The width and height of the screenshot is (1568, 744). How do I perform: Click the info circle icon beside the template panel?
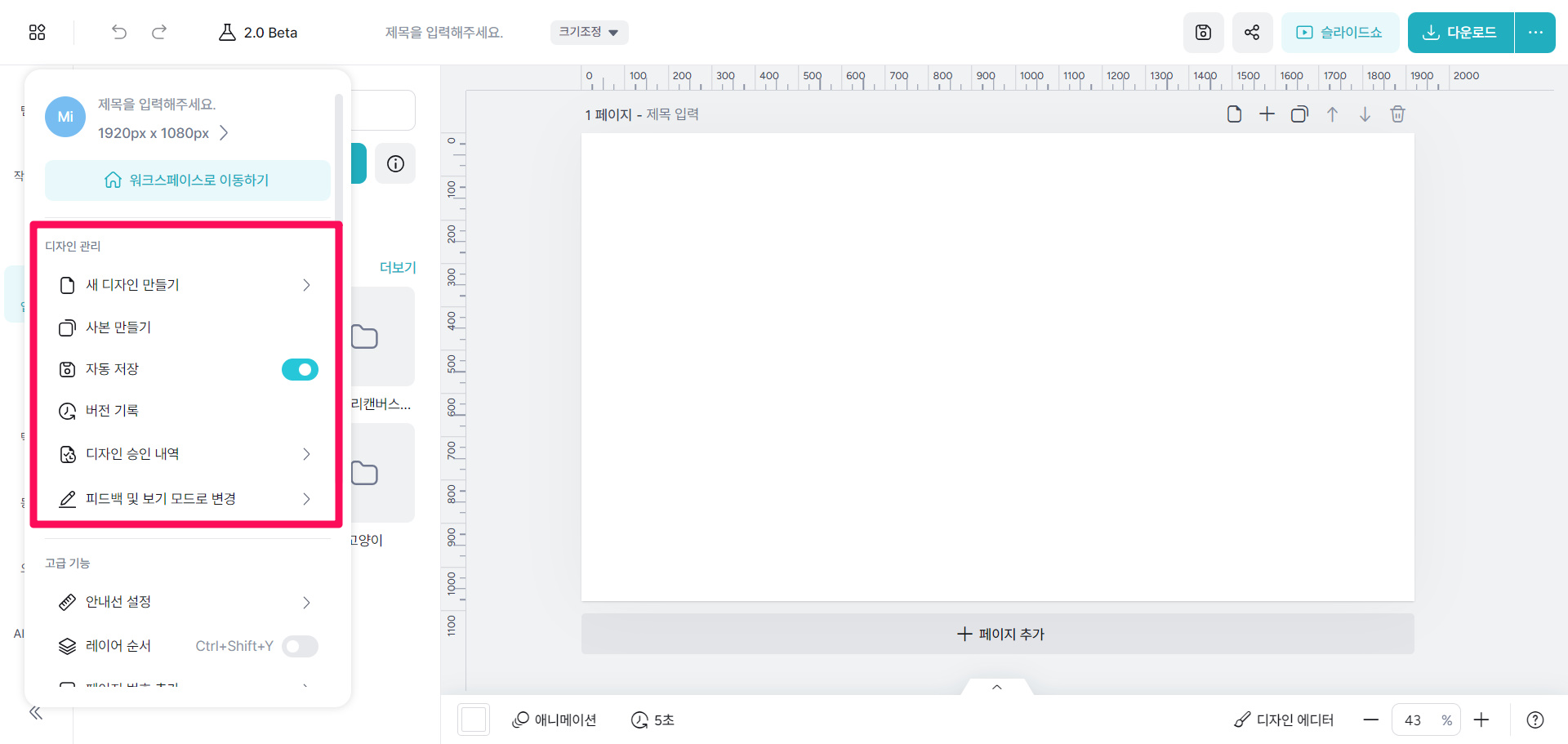395,163
